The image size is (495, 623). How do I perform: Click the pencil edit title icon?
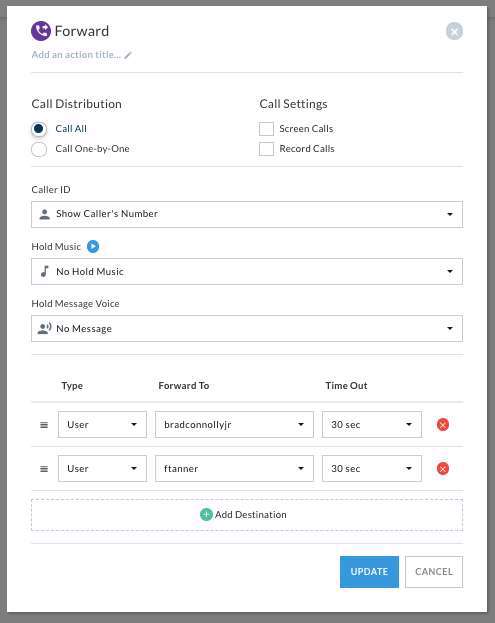coord(128,55)
